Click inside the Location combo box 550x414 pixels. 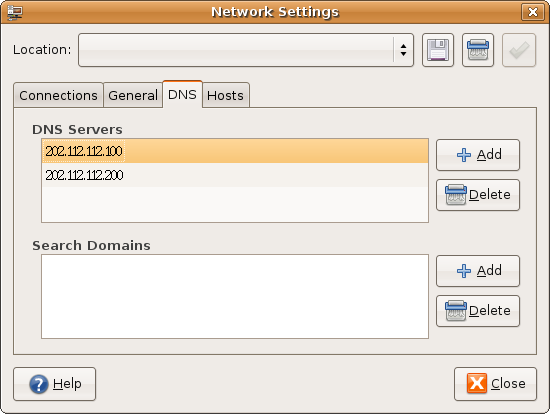pos(246,50)
